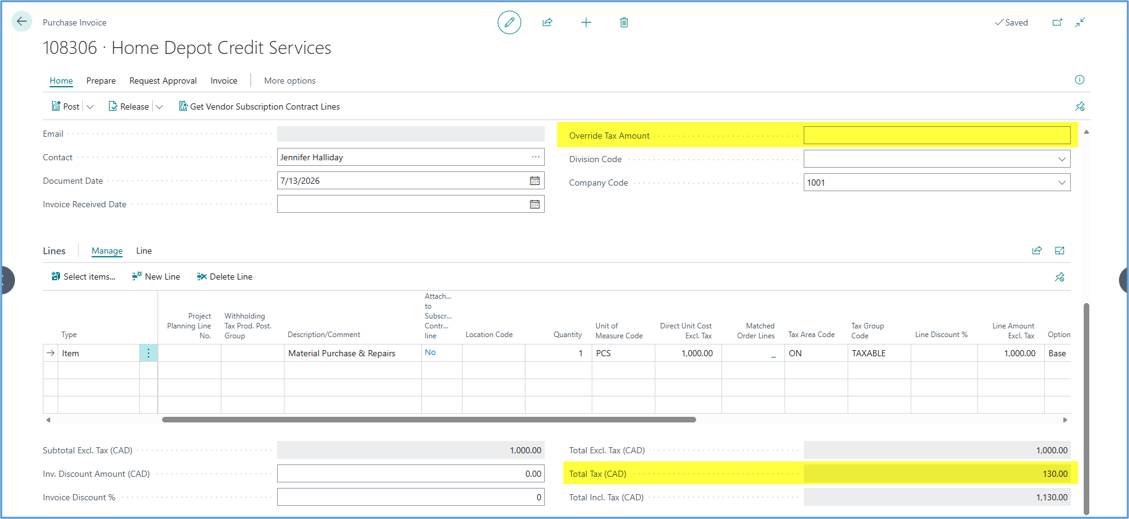Click the Override Tax Amount field

click(x=937, y=135)
